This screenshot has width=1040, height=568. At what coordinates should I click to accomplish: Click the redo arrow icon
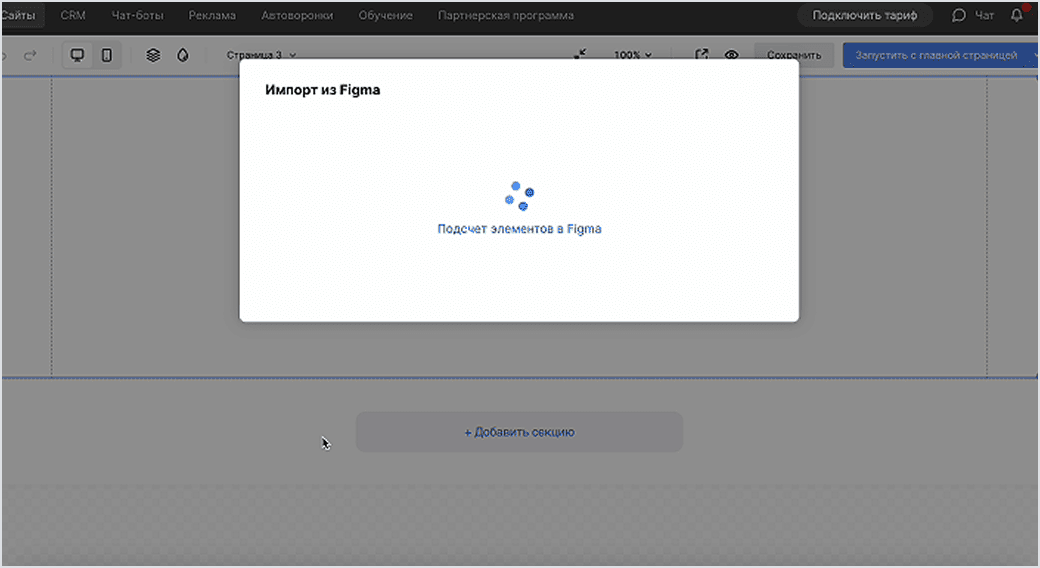[30, 55]
